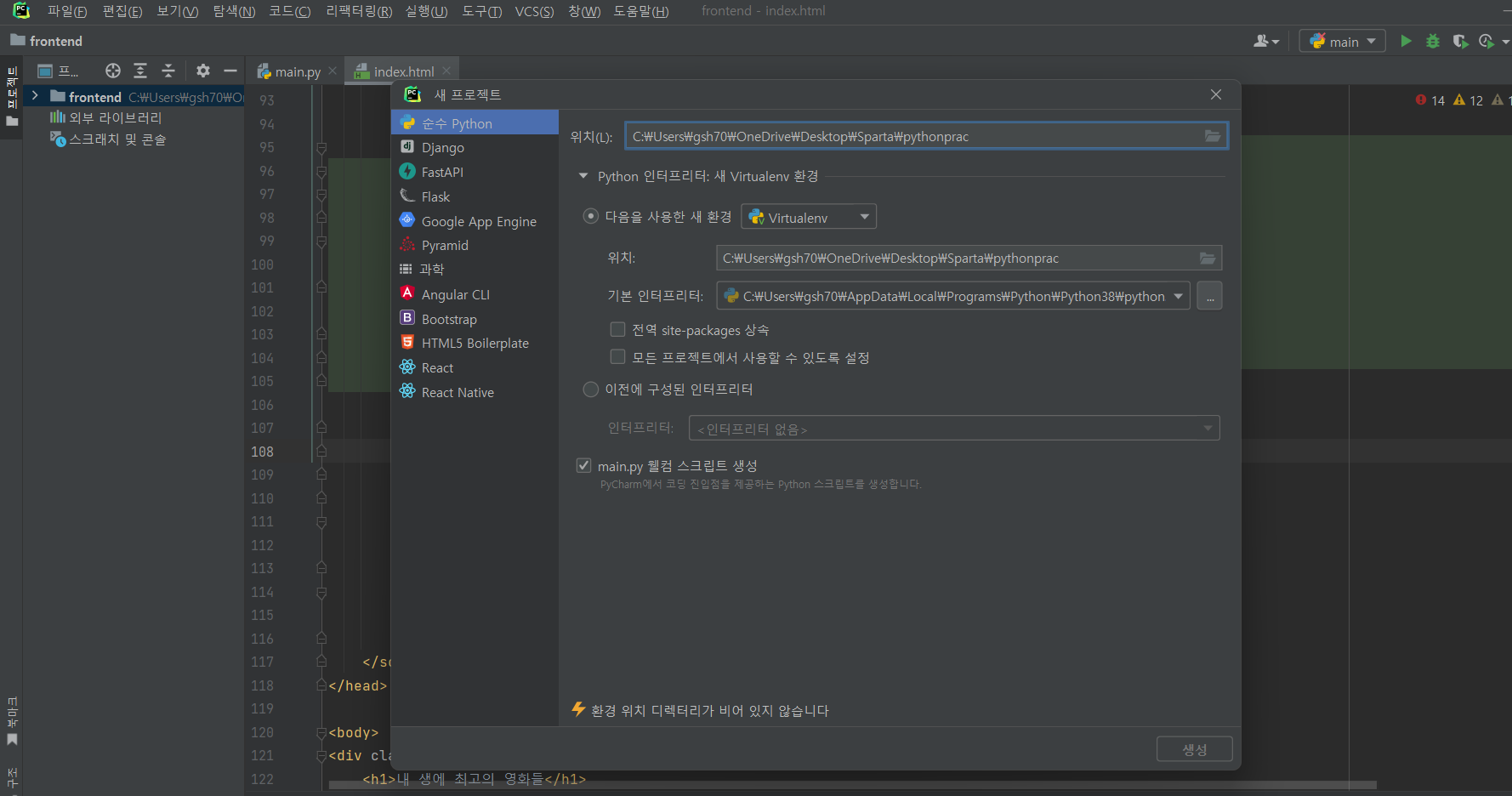Click the warning count indicator showing 12
Viewport: 1512px width, 796px height.
(x=1468, y=100)
